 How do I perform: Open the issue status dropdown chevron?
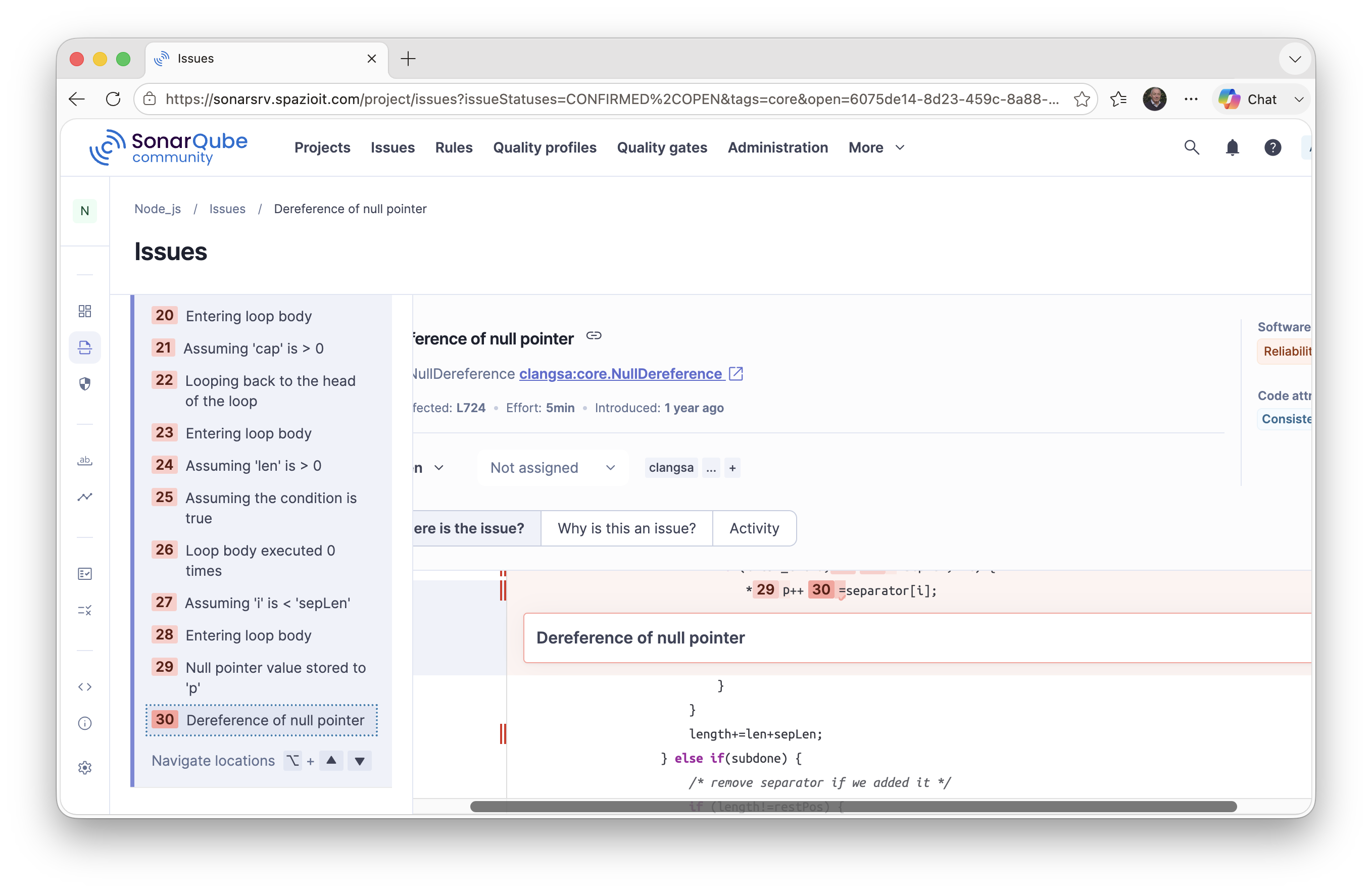(438, 468)
